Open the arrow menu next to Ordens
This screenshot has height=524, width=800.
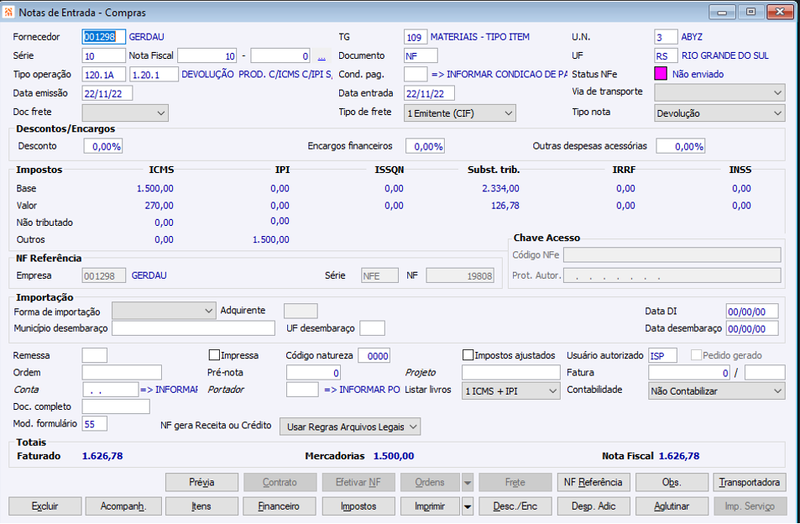[x=467, y=482]
